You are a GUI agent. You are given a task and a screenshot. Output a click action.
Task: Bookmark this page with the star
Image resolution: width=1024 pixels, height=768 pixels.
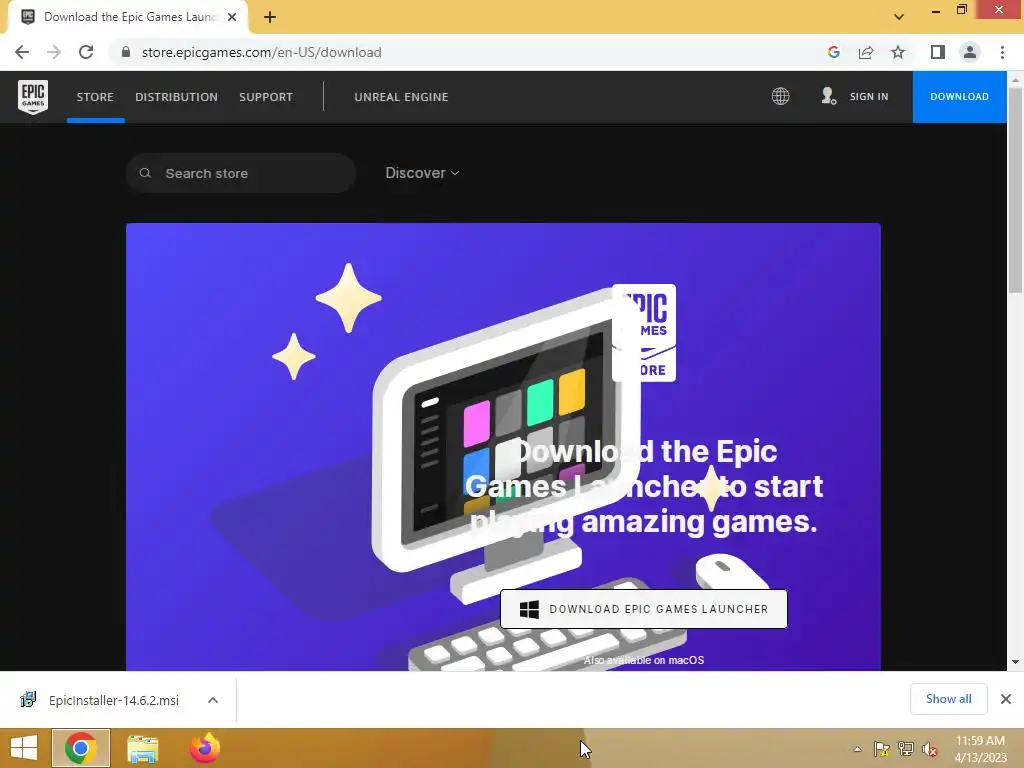click(898, 52)
